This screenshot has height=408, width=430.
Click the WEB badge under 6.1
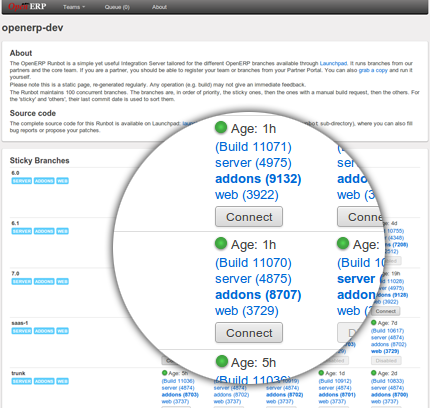[x=62, y=231]
